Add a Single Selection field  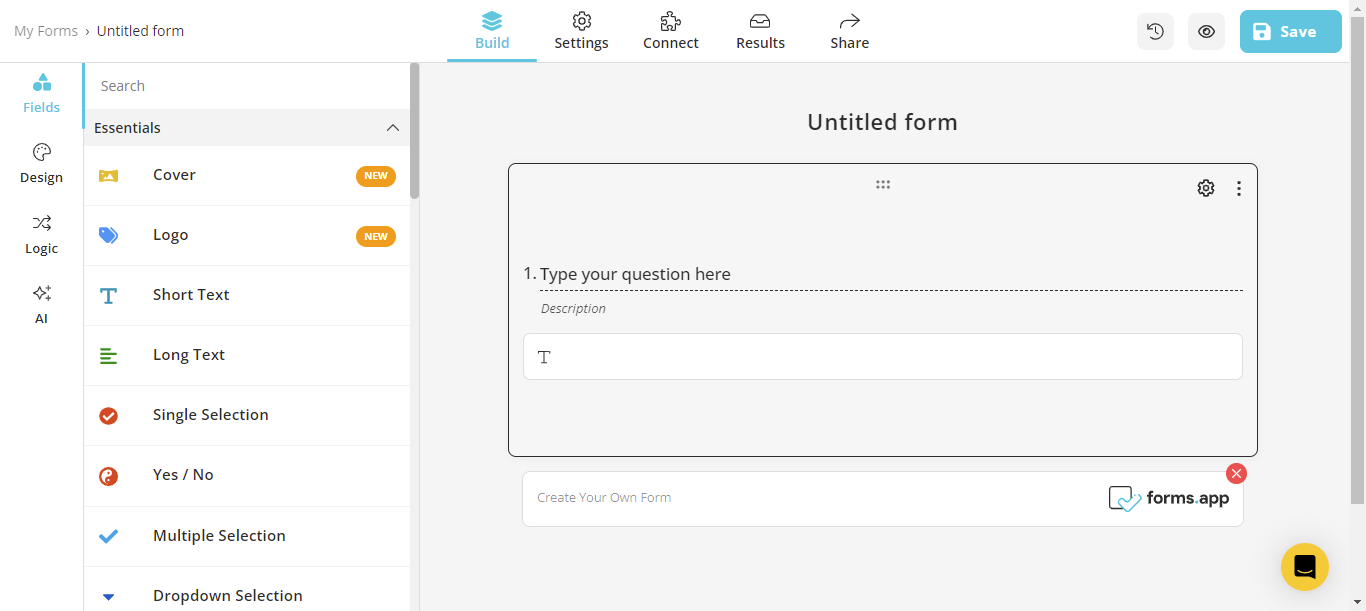click(x=210, y=414)
